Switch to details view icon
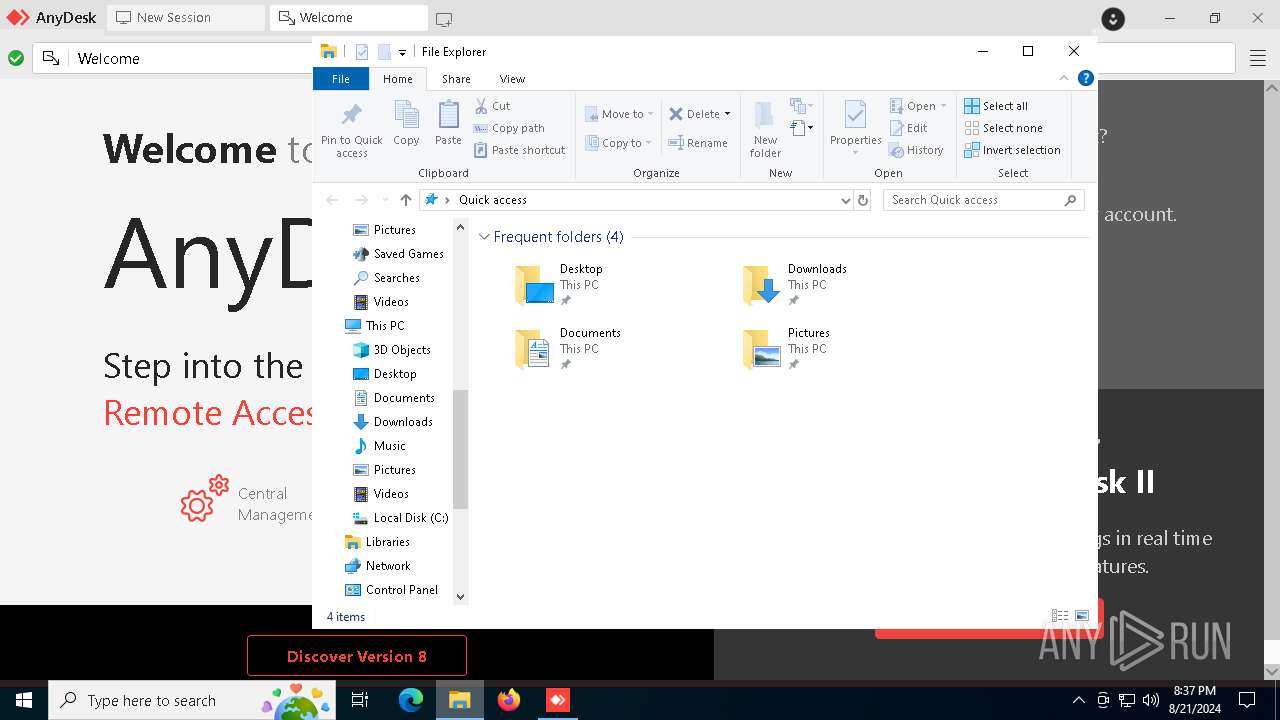1280x720 pixels. point(1060,616)
